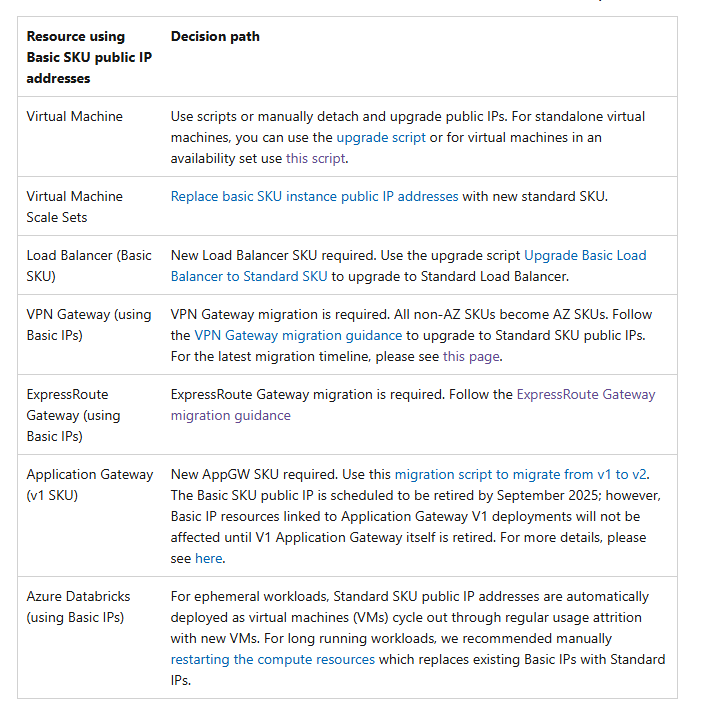Click text 'New Load Balancer SKU required.'

click(274, 256)
